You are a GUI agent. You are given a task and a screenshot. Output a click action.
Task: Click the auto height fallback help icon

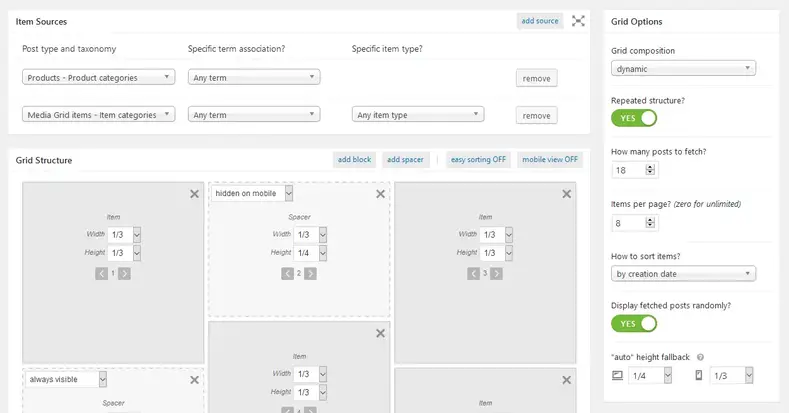pos(700,357)
